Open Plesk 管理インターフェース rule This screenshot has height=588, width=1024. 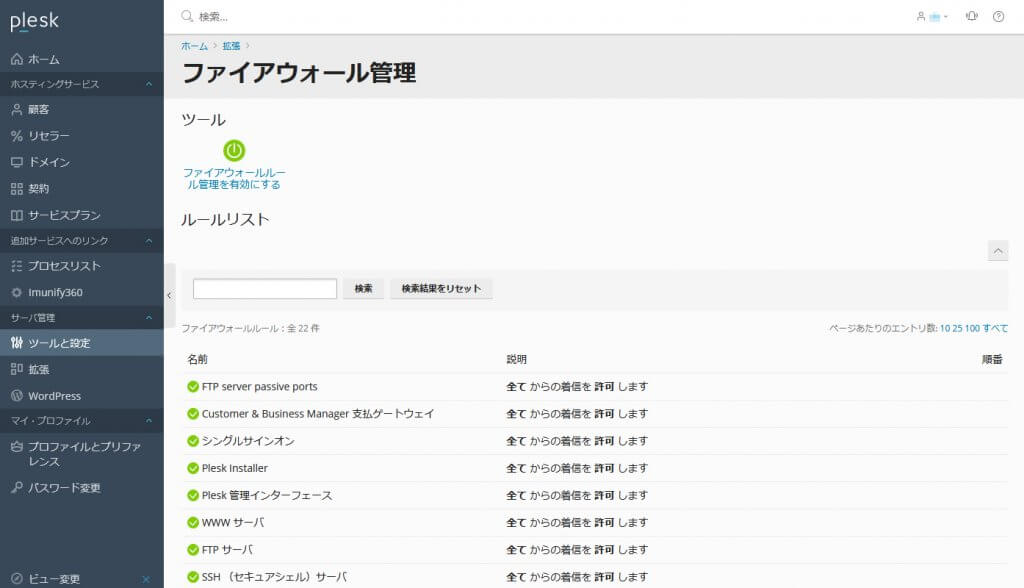[266, 495]
